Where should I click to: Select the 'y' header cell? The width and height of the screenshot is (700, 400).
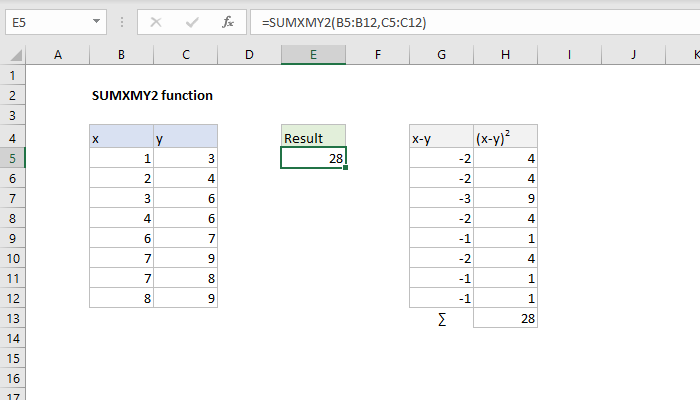tap(186, 136)
